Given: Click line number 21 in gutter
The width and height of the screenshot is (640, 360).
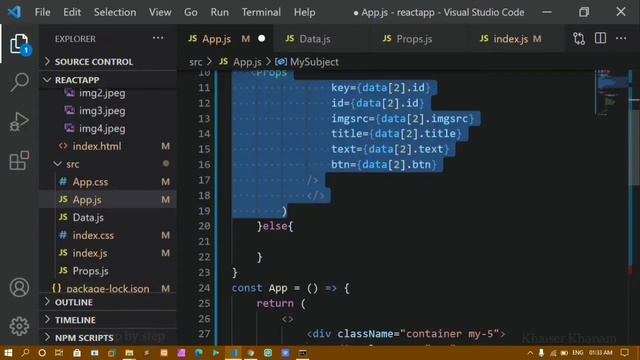Looking at the screenshot, I should tap(204, 242).
